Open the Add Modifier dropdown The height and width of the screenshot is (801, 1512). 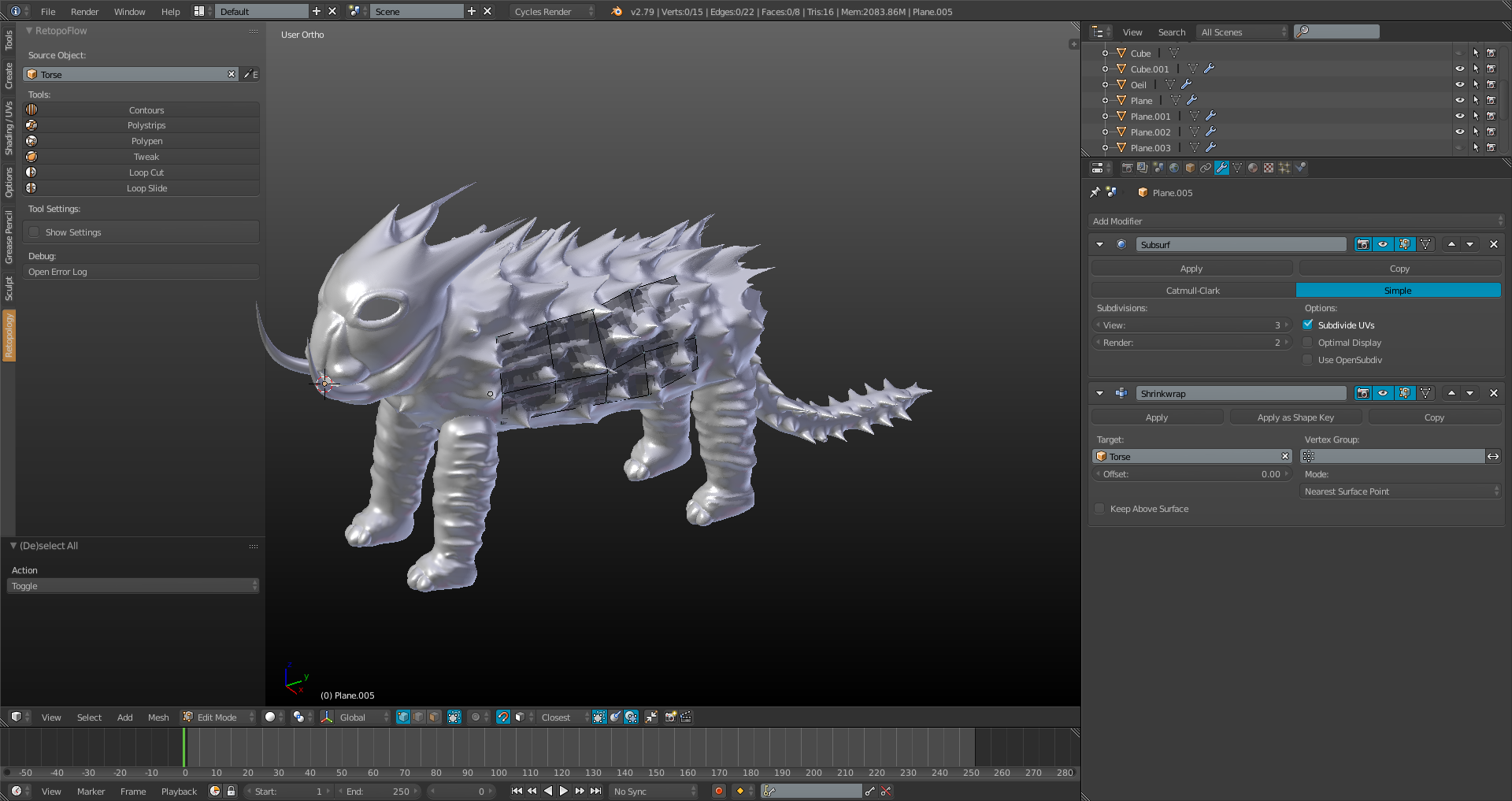1296,221
